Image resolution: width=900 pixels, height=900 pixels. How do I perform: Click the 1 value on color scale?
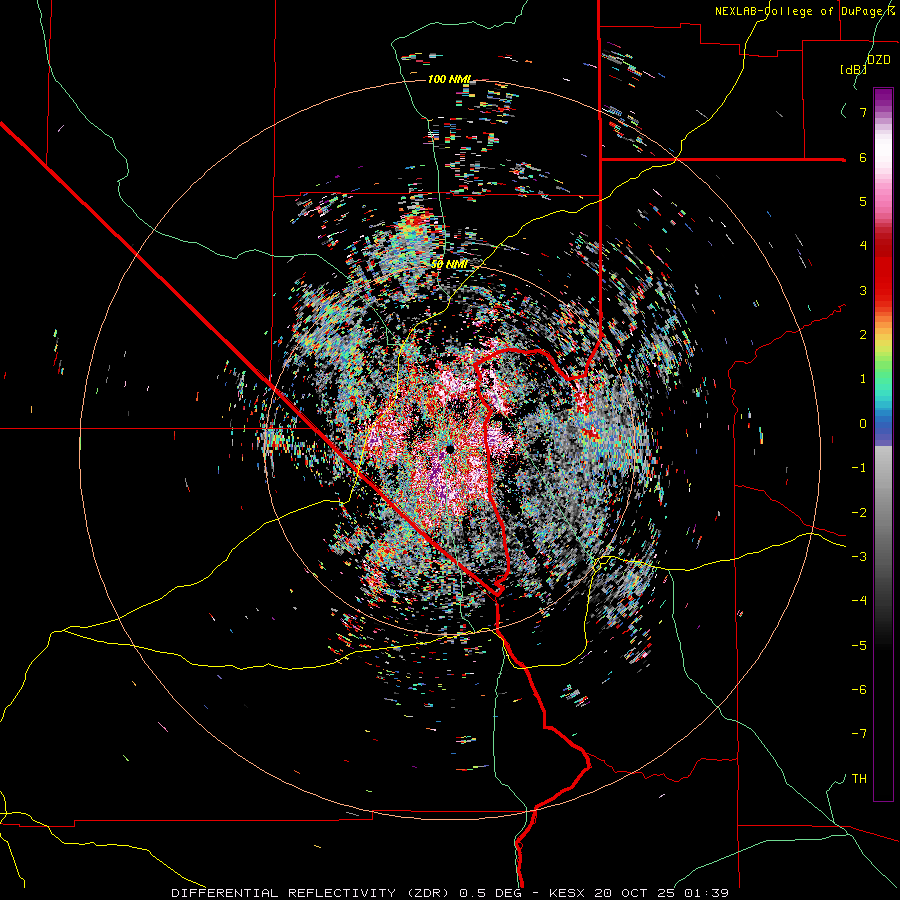pos(863,379)
